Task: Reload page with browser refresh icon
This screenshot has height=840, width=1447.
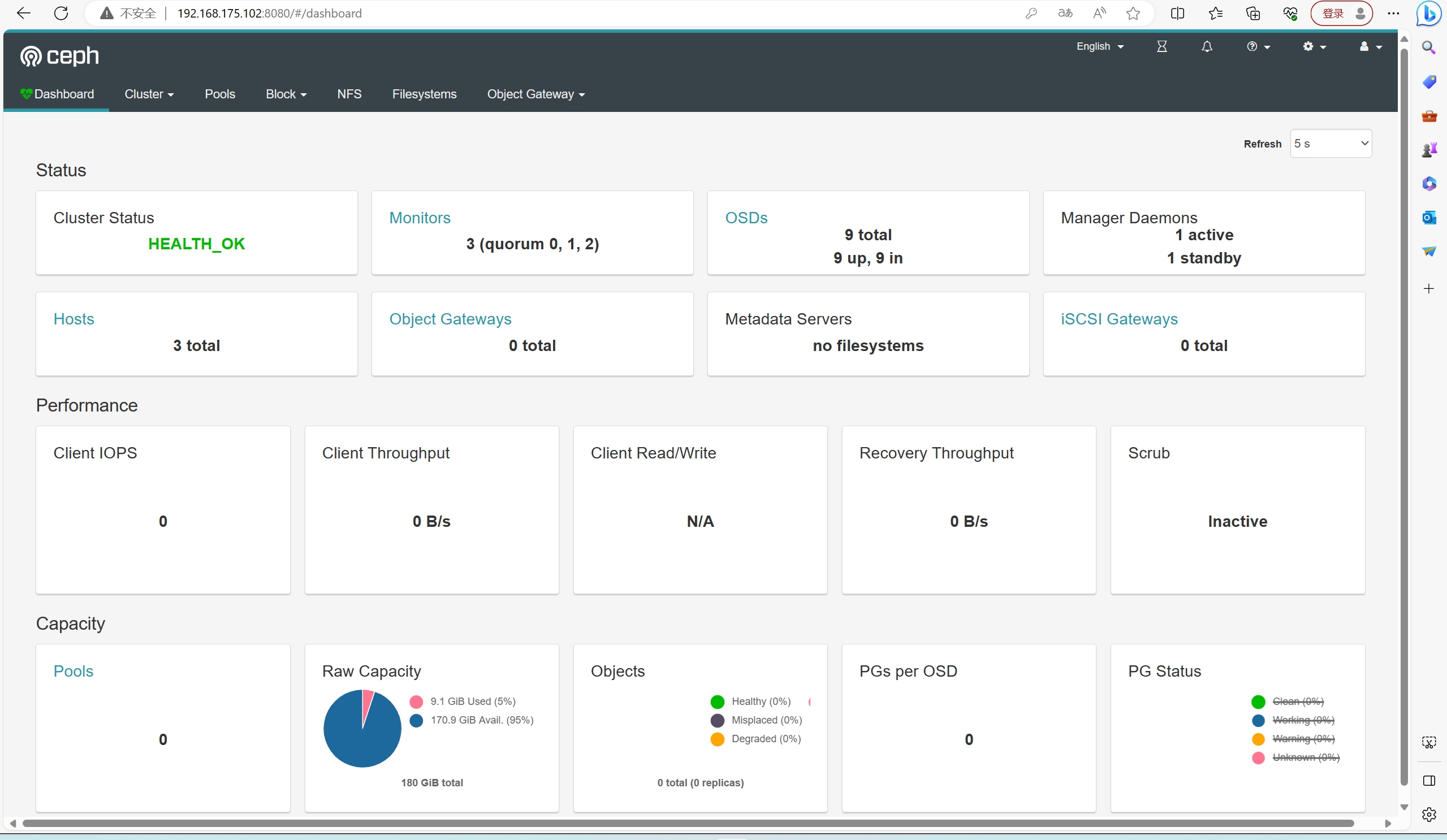Action: 61,13
